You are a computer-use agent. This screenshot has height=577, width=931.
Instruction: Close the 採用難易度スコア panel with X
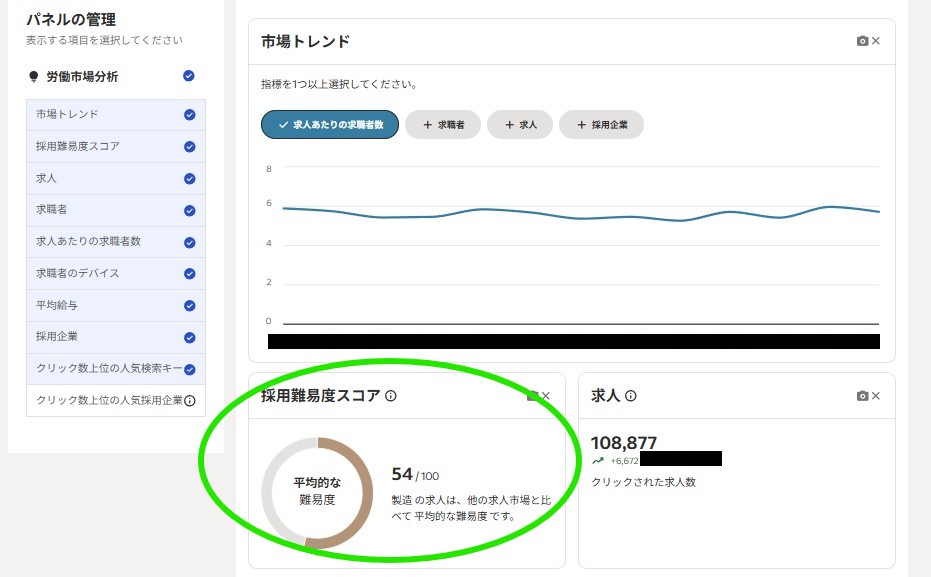[x=546, y=396]
